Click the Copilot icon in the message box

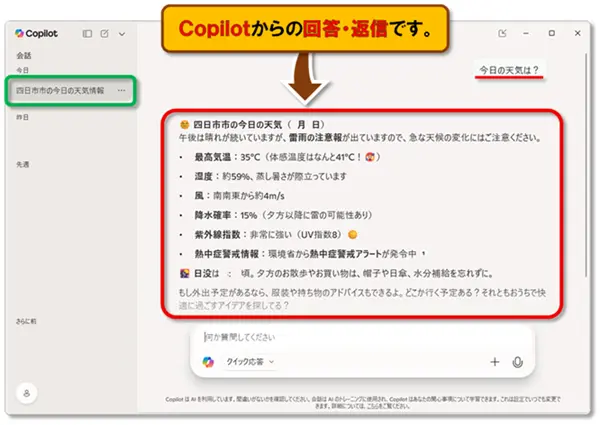[208, 362]
